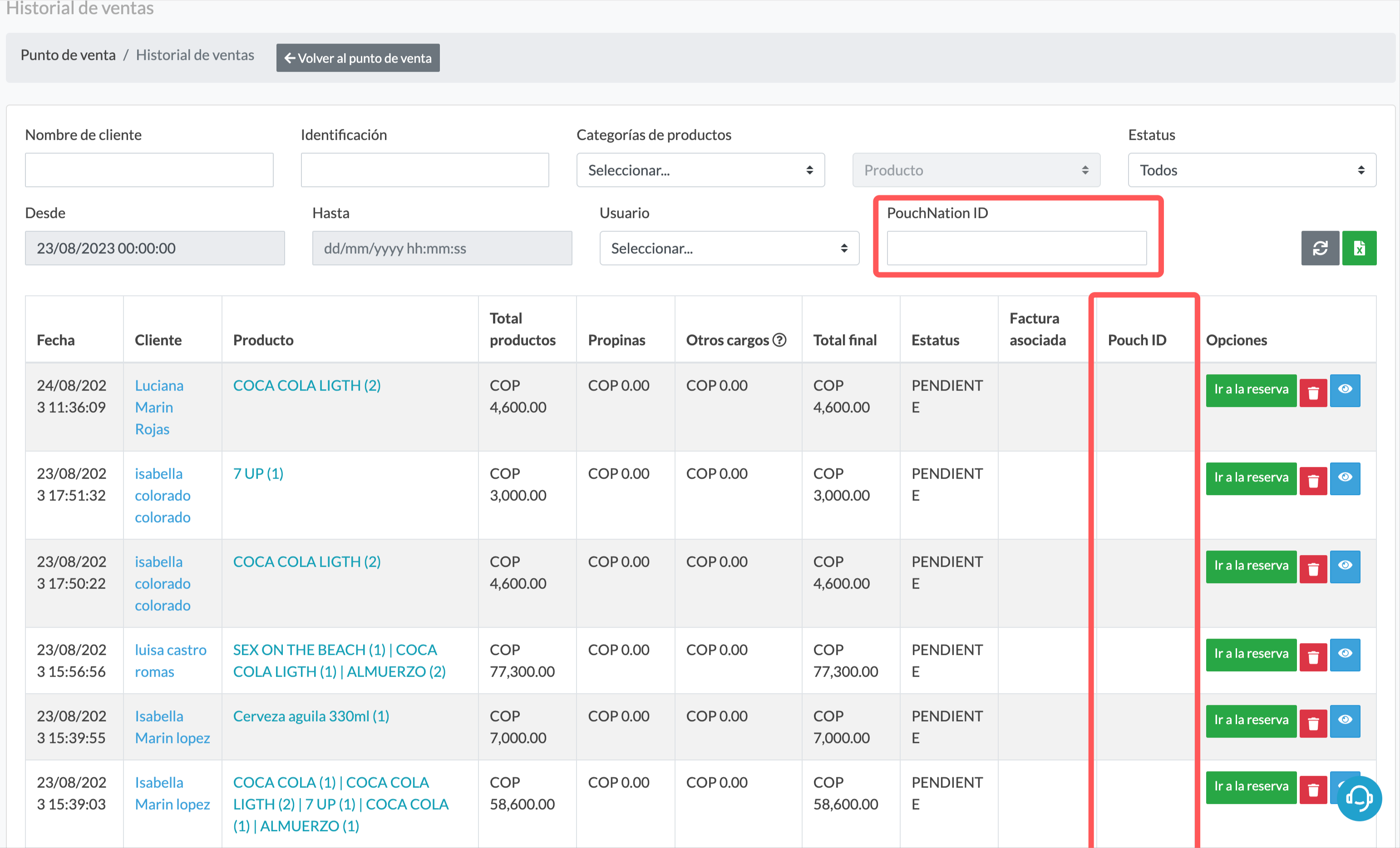The height and width of the screenshot is (848, 1400).
Task: Delete the 17:50:22 COCA COLA LIGTH sale
Action: coord(1313,569)
